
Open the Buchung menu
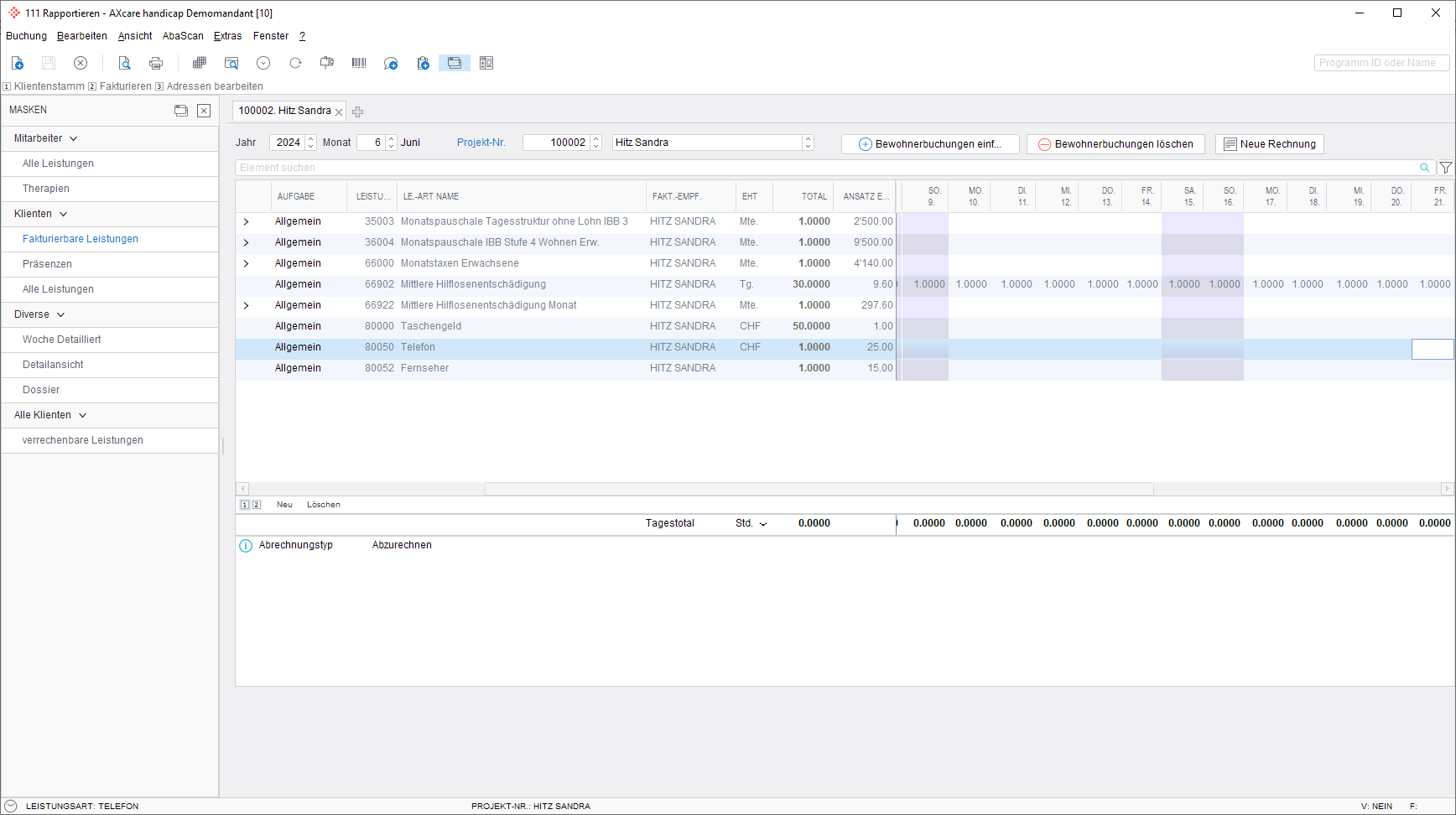click(26, 36)
